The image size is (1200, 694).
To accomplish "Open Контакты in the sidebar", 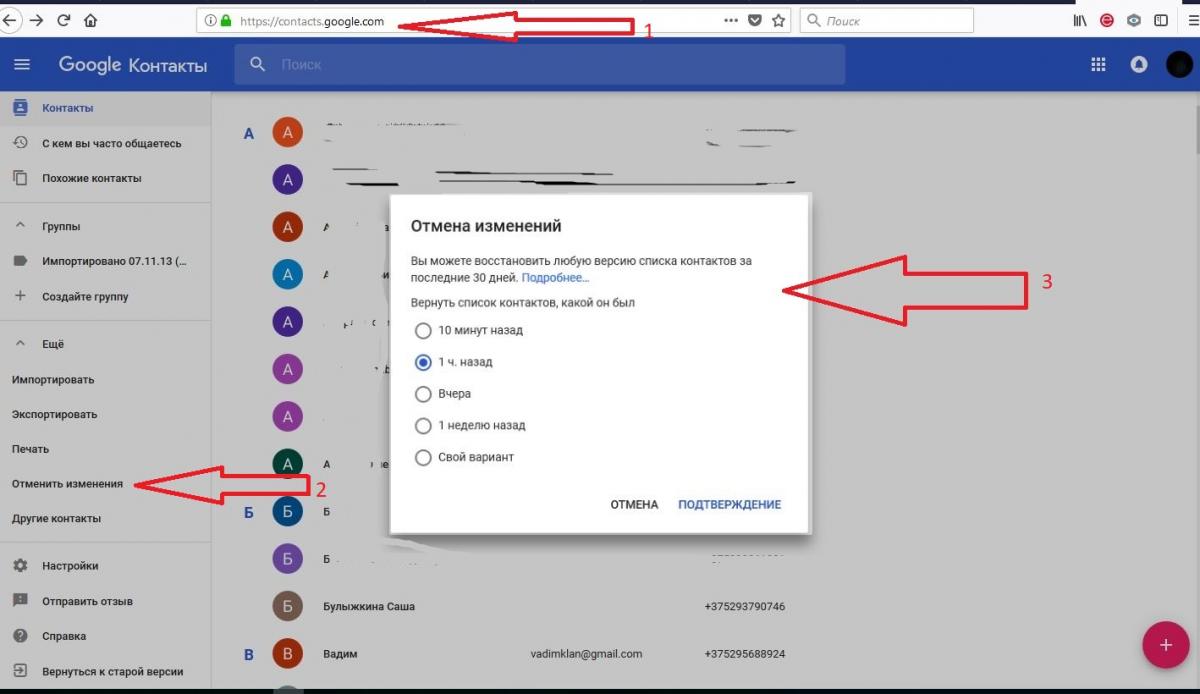I will tap(106, 108).
